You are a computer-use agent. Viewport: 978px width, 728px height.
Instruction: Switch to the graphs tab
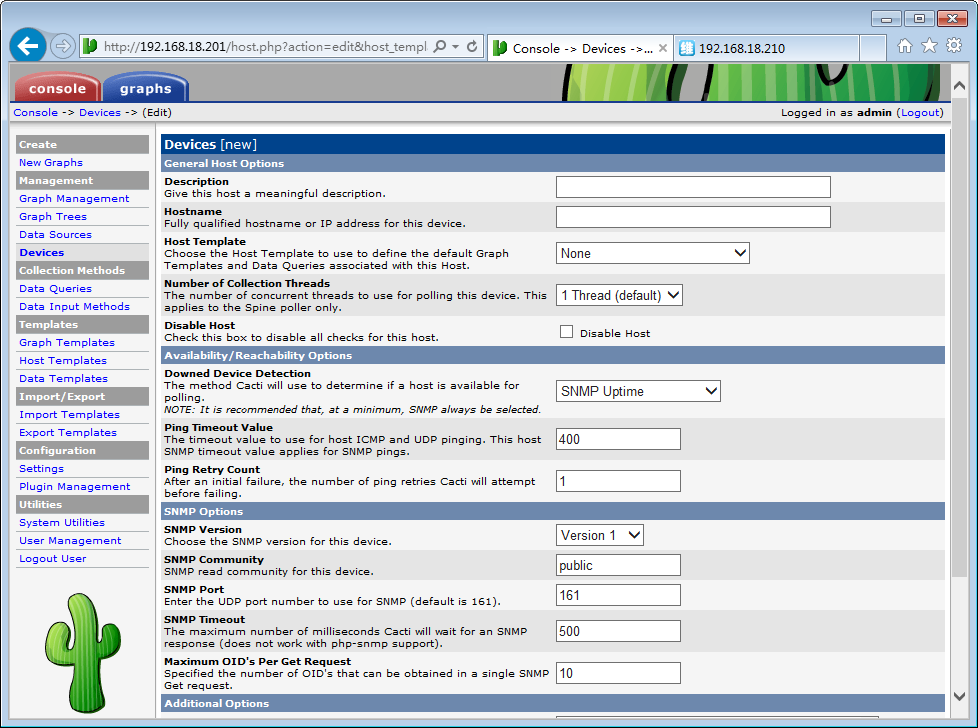[x=145, y=87]
